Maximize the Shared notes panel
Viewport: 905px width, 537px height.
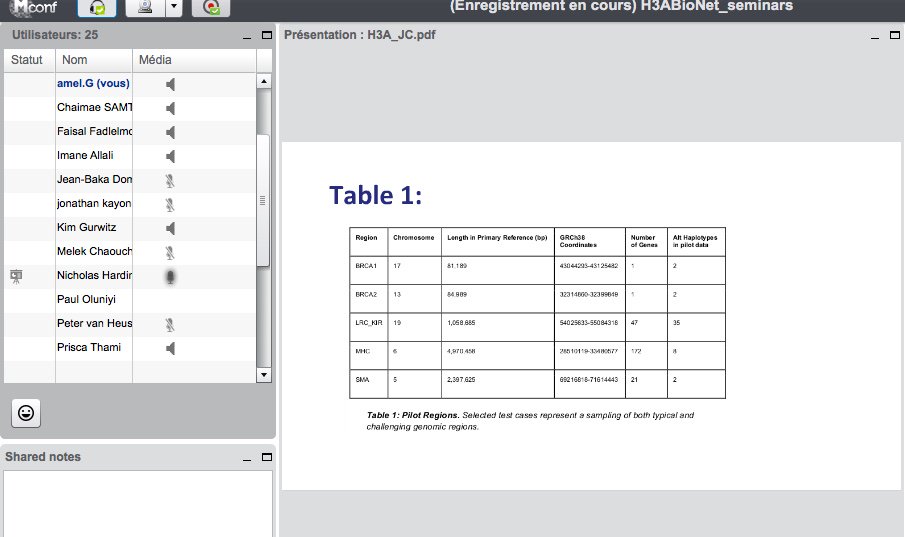point(267,457)
